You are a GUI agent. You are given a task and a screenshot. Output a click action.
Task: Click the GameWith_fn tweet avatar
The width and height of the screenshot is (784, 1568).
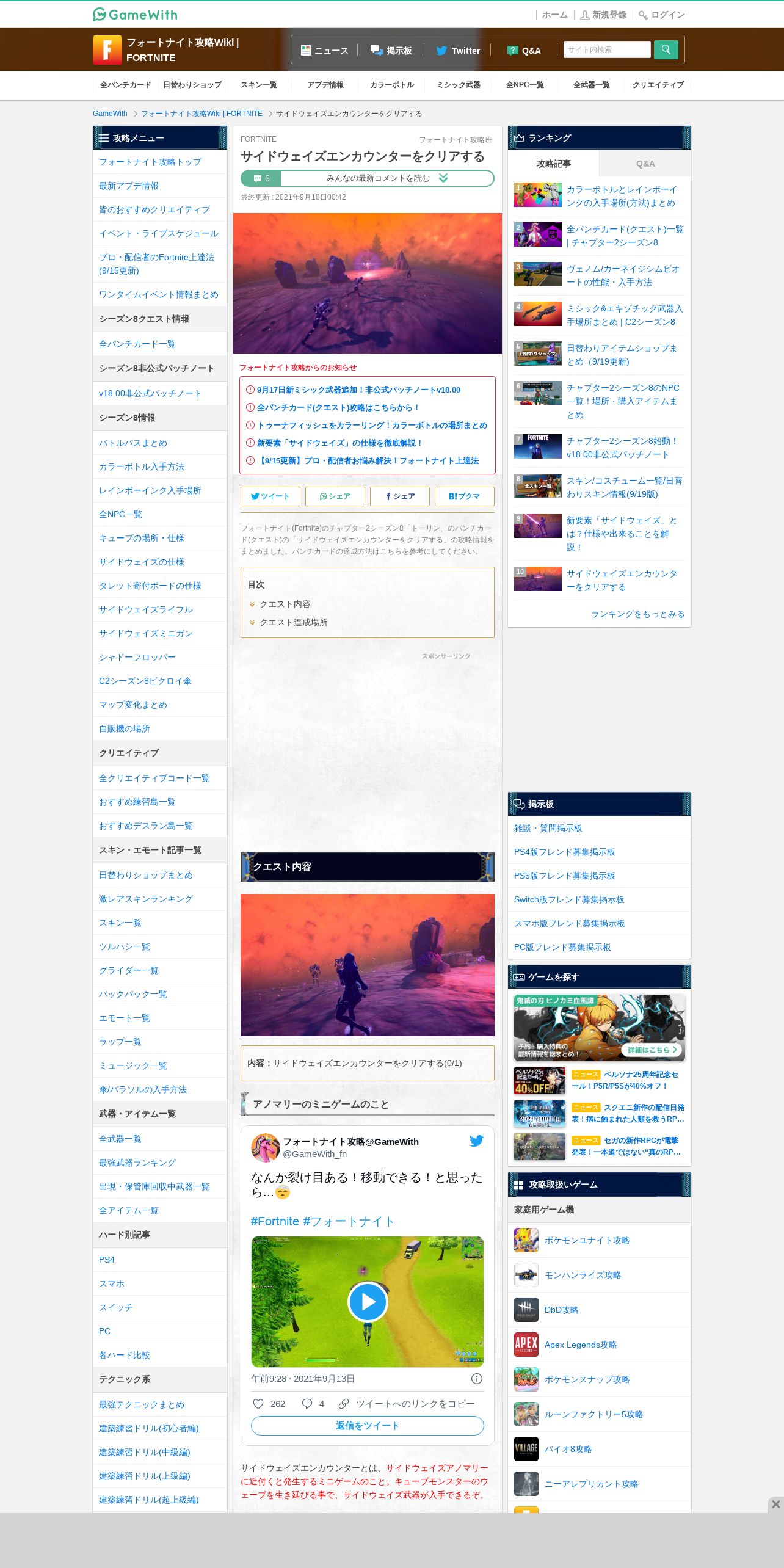point(265,1147)
